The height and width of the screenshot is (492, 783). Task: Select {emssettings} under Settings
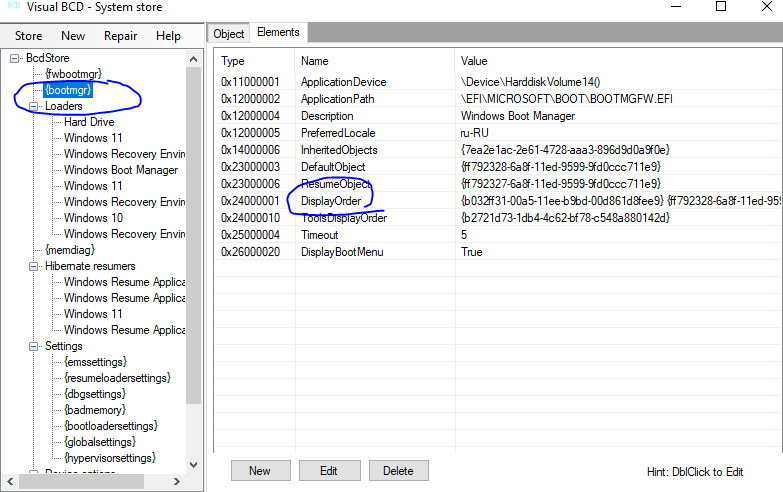[x=95, y=362]
